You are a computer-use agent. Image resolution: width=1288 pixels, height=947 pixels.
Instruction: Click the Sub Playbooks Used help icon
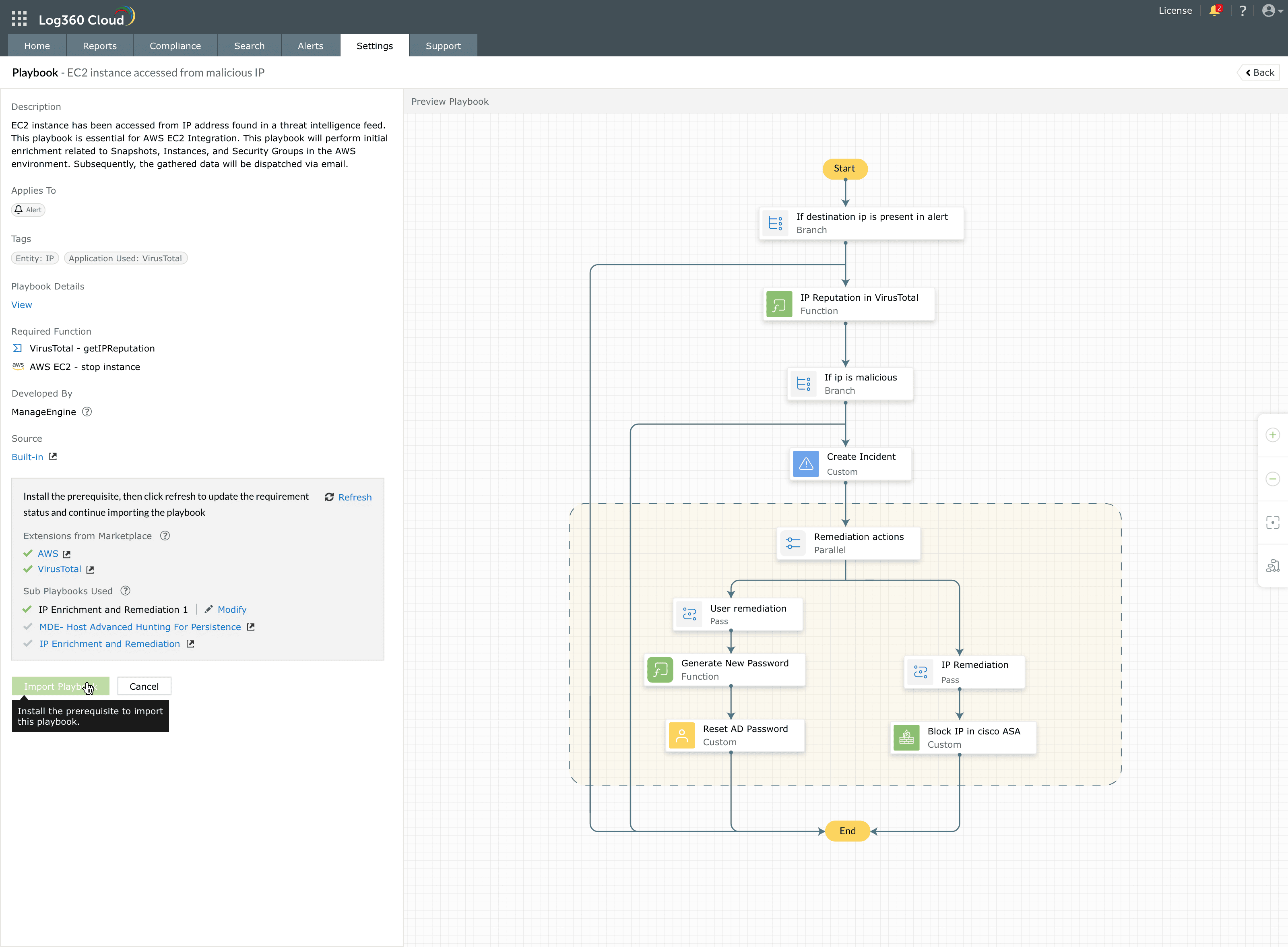[x=126, y=590]
